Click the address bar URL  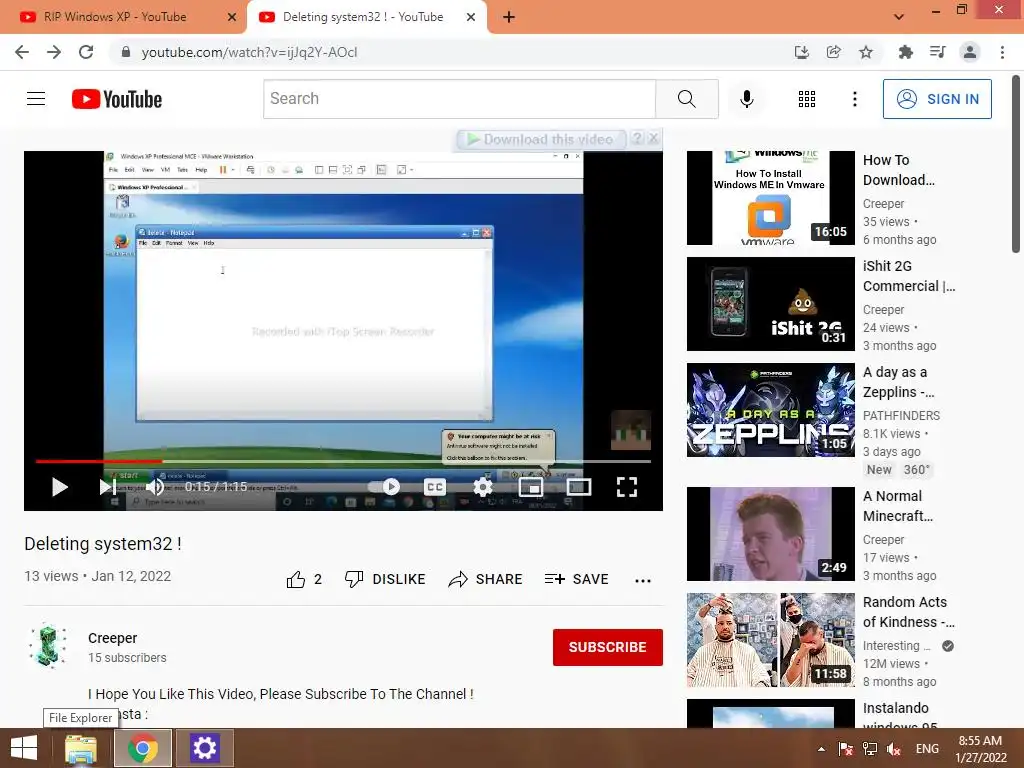[249, 52]
